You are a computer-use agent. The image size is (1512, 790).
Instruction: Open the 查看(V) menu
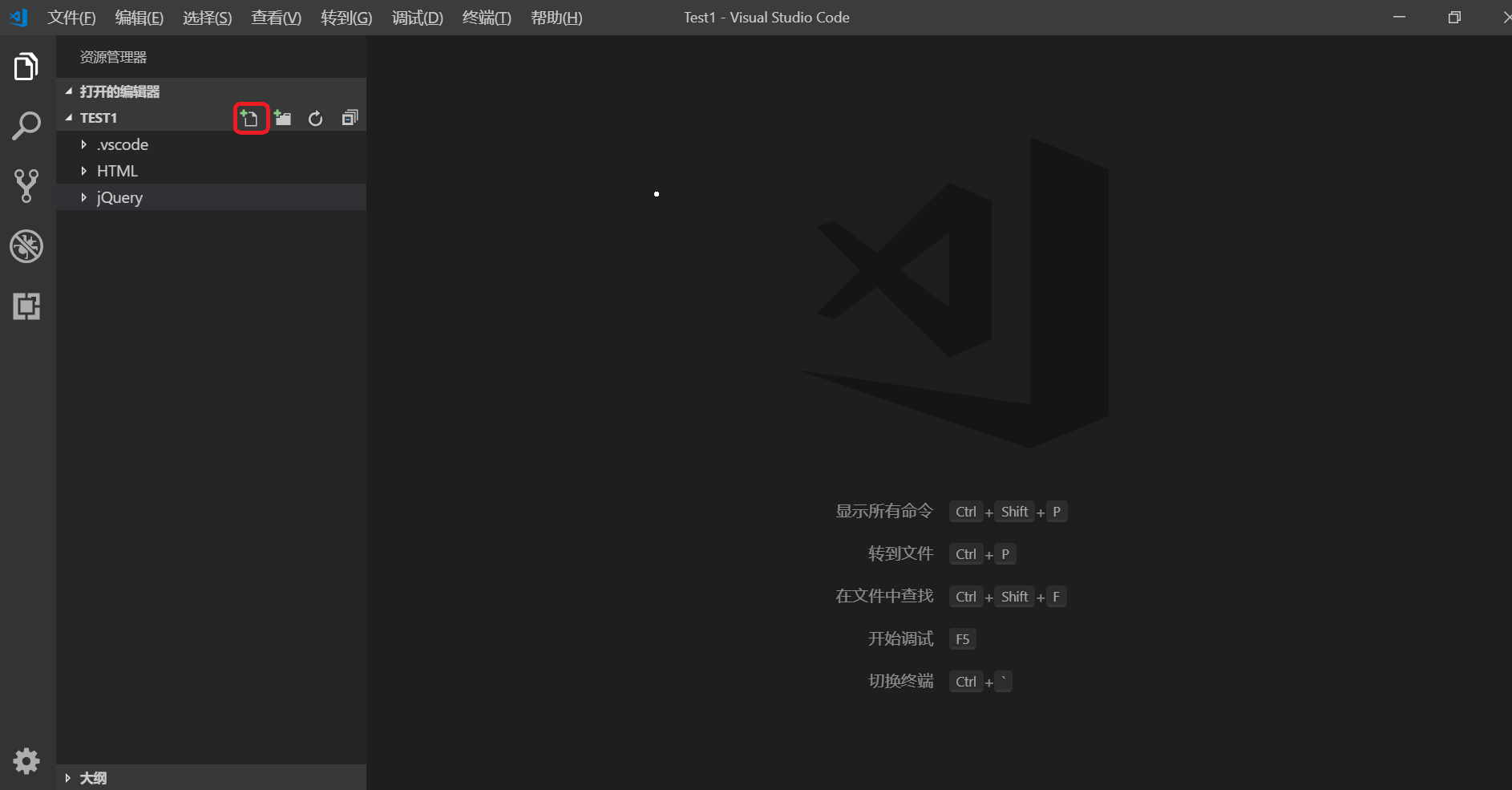pos(277,18)
